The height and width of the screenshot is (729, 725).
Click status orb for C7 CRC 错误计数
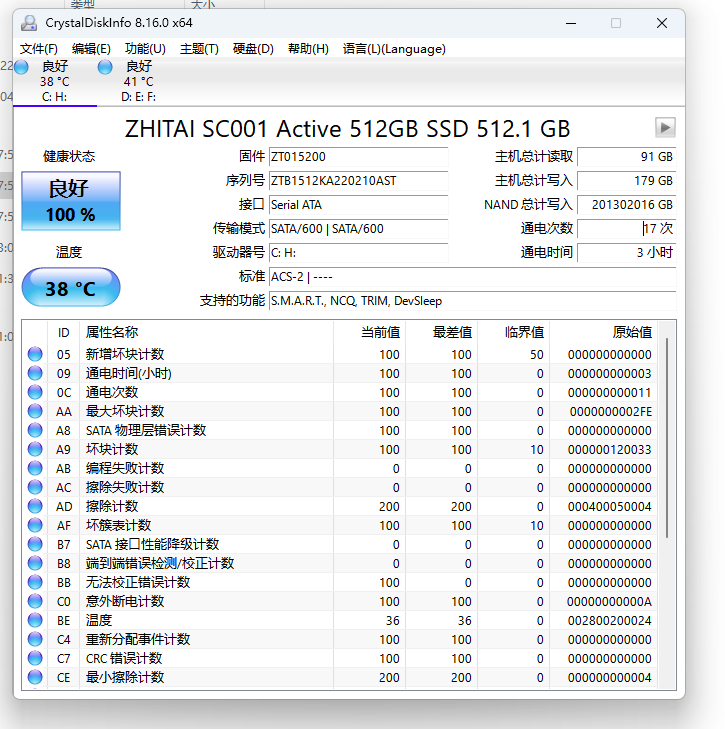35,658
